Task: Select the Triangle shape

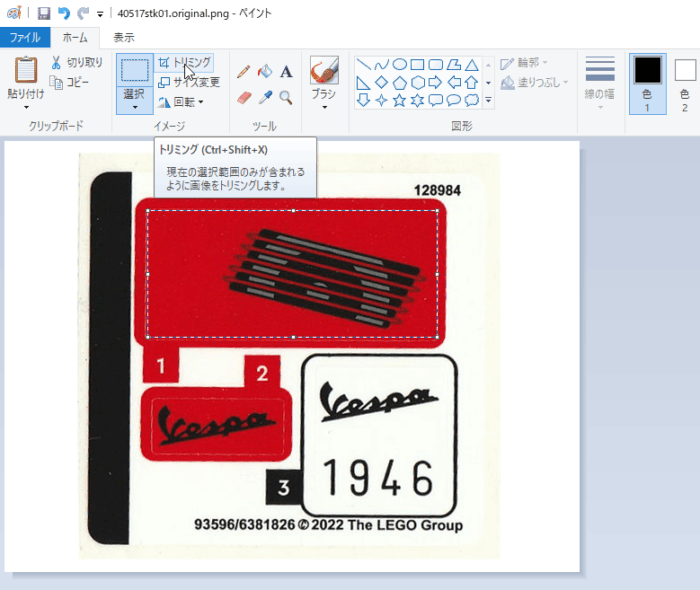Action: pos(471,65)
